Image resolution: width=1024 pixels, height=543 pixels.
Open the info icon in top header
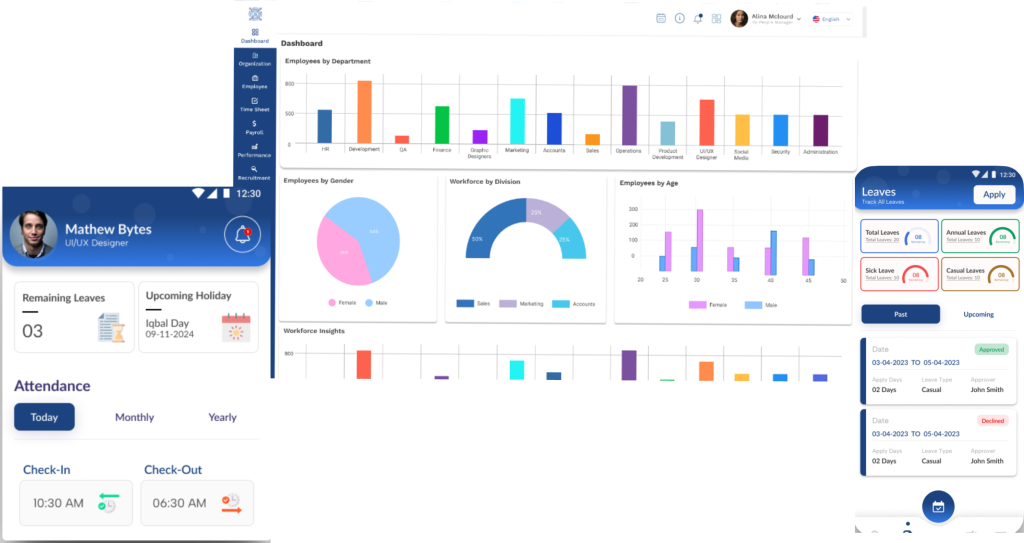tap(679, 18)
